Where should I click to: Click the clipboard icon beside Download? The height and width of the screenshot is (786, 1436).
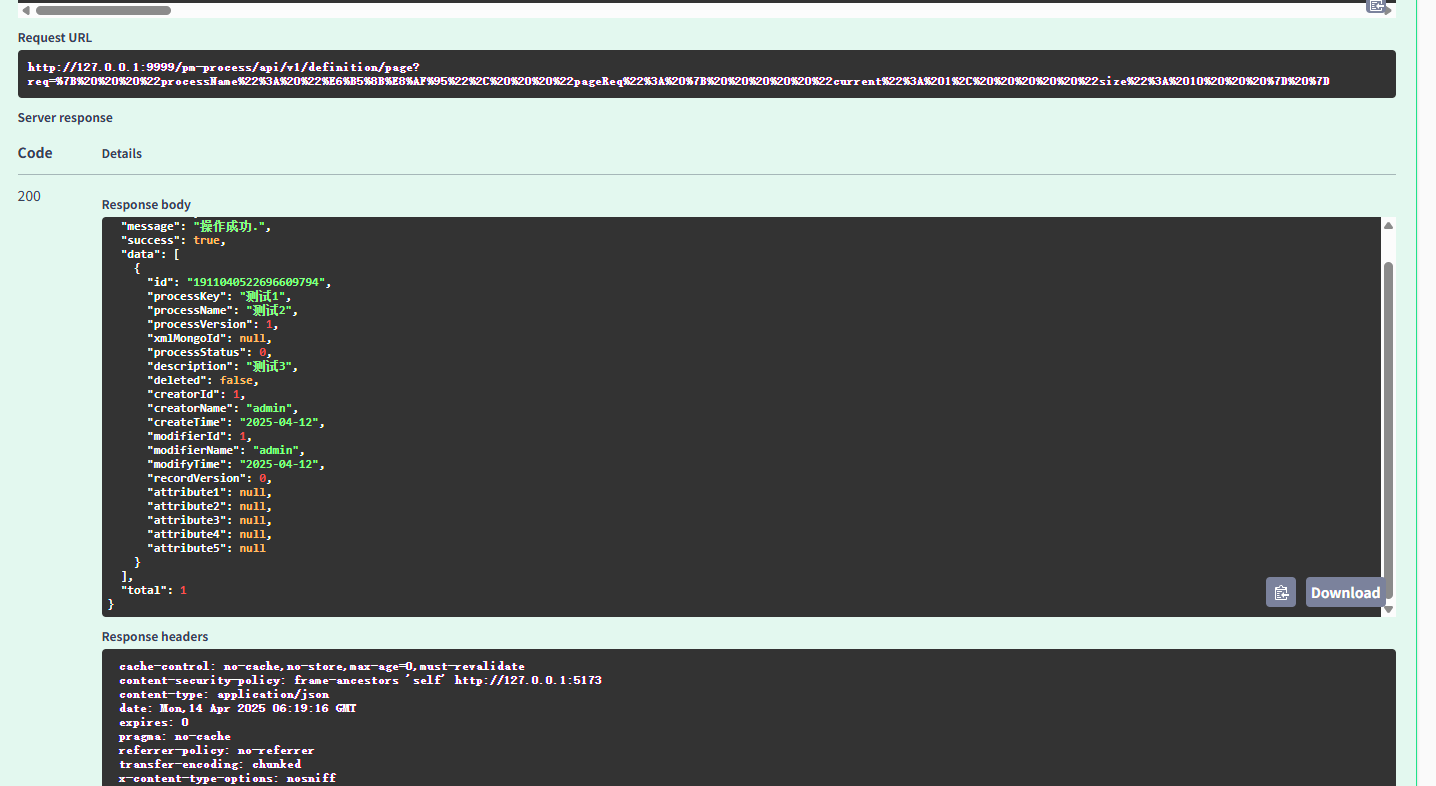[1281, 592]
